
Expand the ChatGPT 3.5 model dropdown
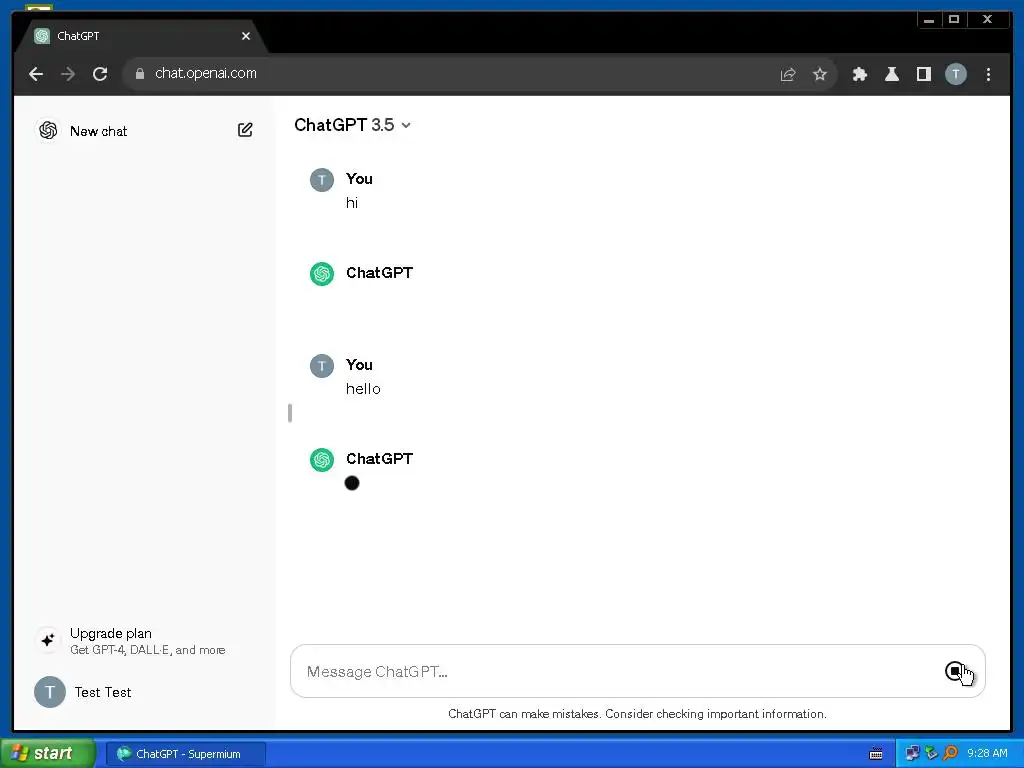click(352, 125)
